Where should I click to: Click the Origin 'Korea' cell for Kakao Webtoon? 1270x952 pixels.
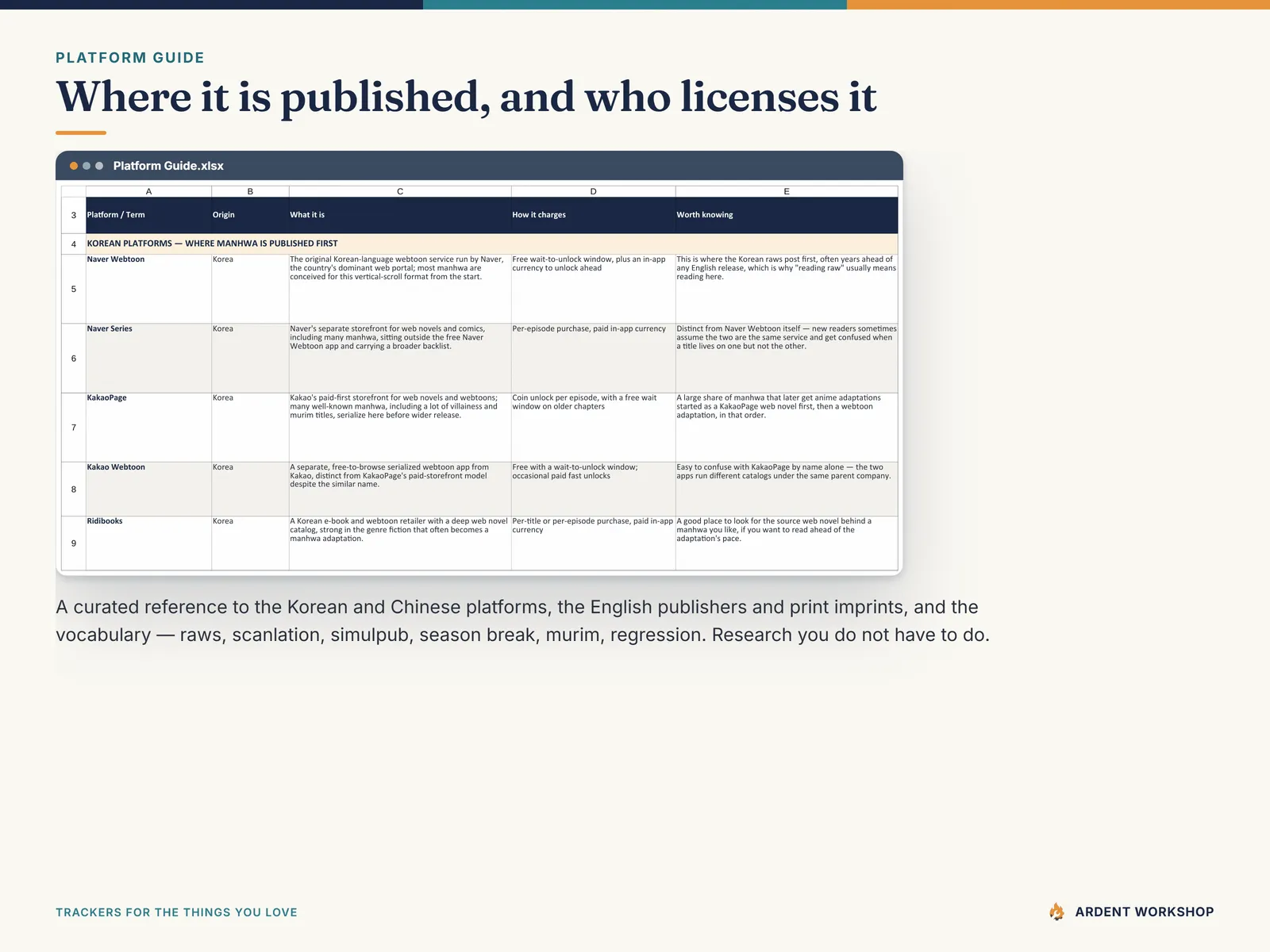[x=250, y=489]
